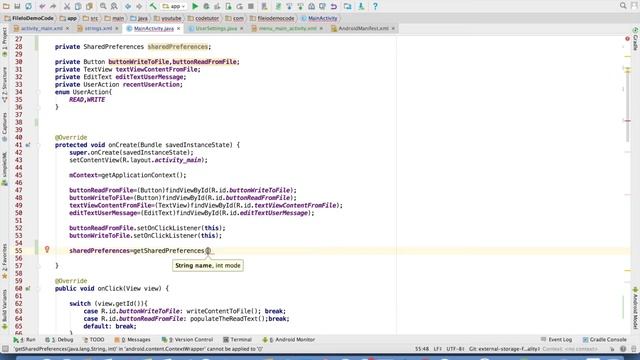This screenshot has width=640, height=360.
Task: Click the Copy toolbar icon
Action: pyautogui.click(x=78, y=6)
